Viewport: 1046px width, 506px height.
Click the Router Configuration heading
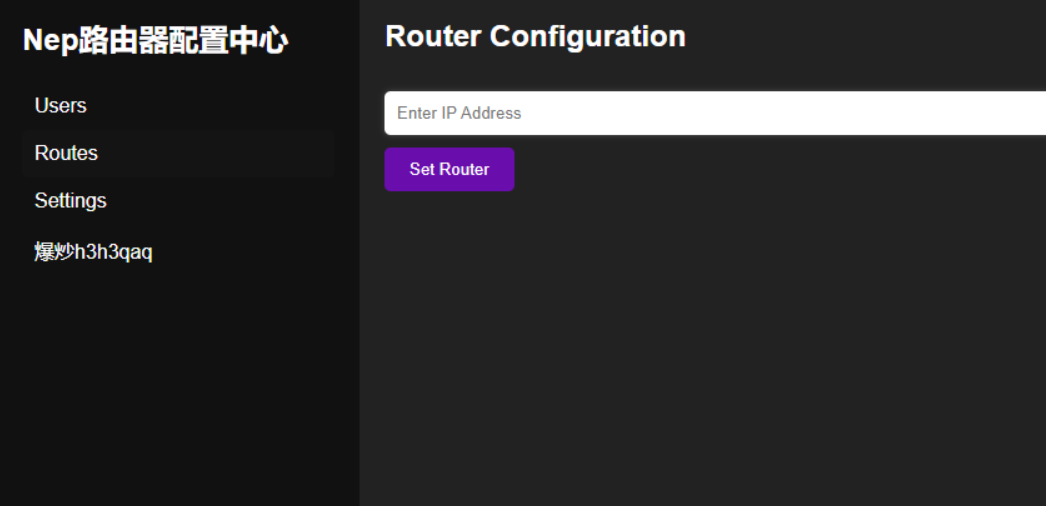pyautogui.click(x=535, y=37)
